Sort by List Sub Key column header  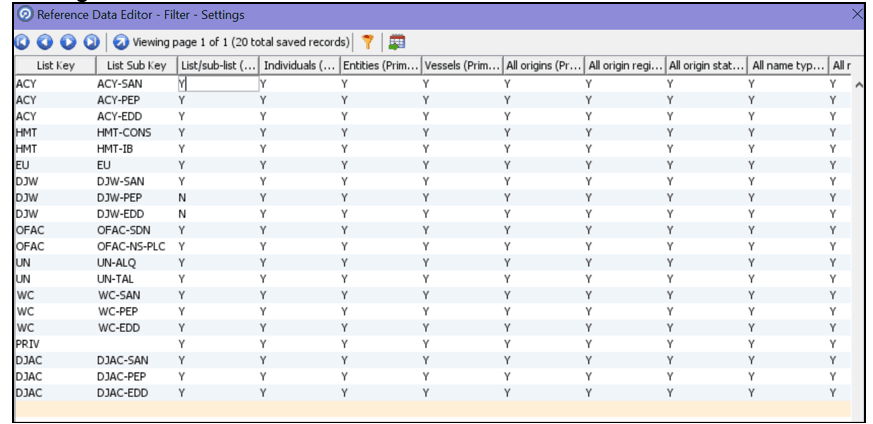tap(136, 66)
